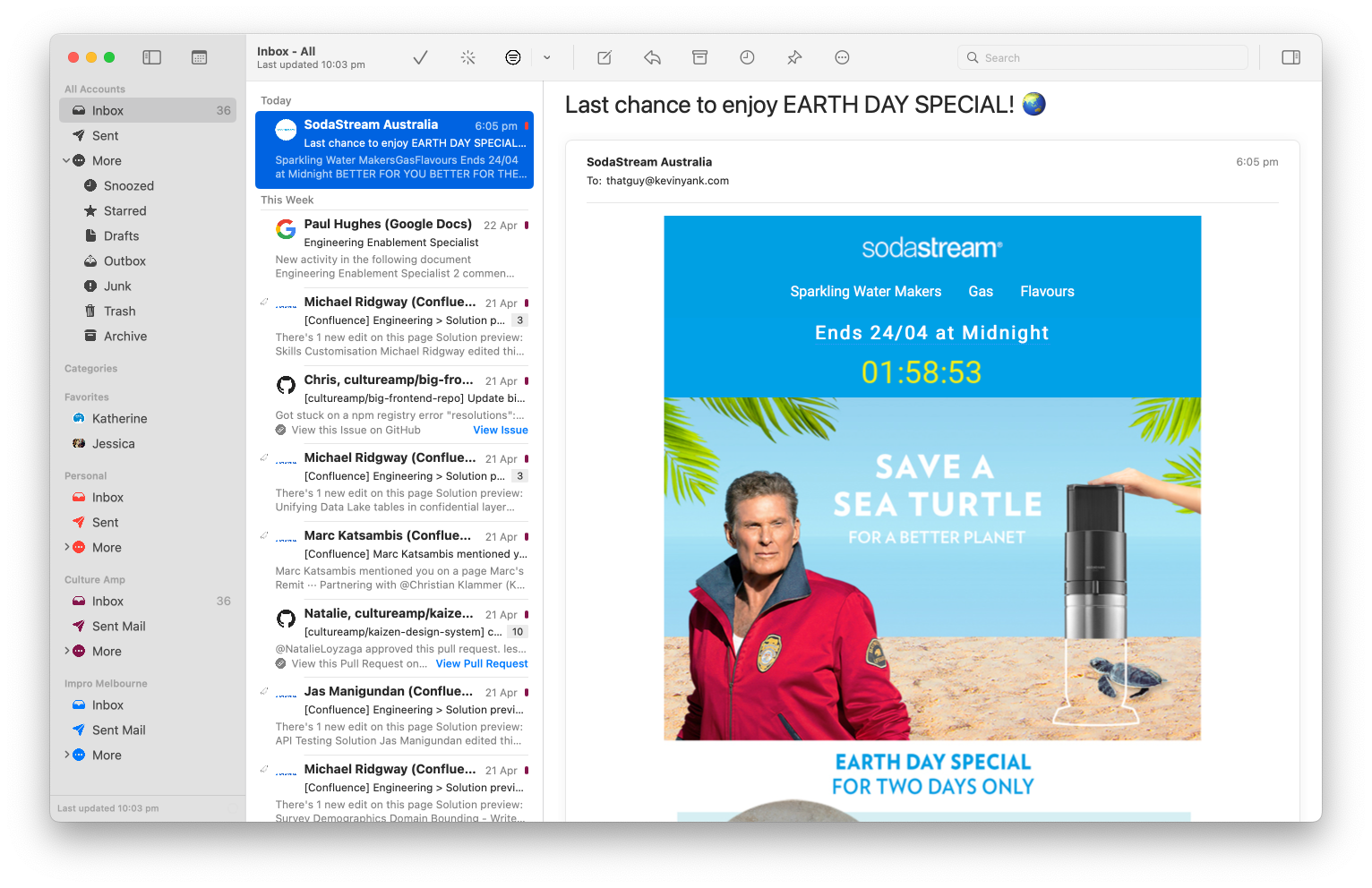Open the Archive folder
Screen dimensions: 1372x888
click(148, 337)
